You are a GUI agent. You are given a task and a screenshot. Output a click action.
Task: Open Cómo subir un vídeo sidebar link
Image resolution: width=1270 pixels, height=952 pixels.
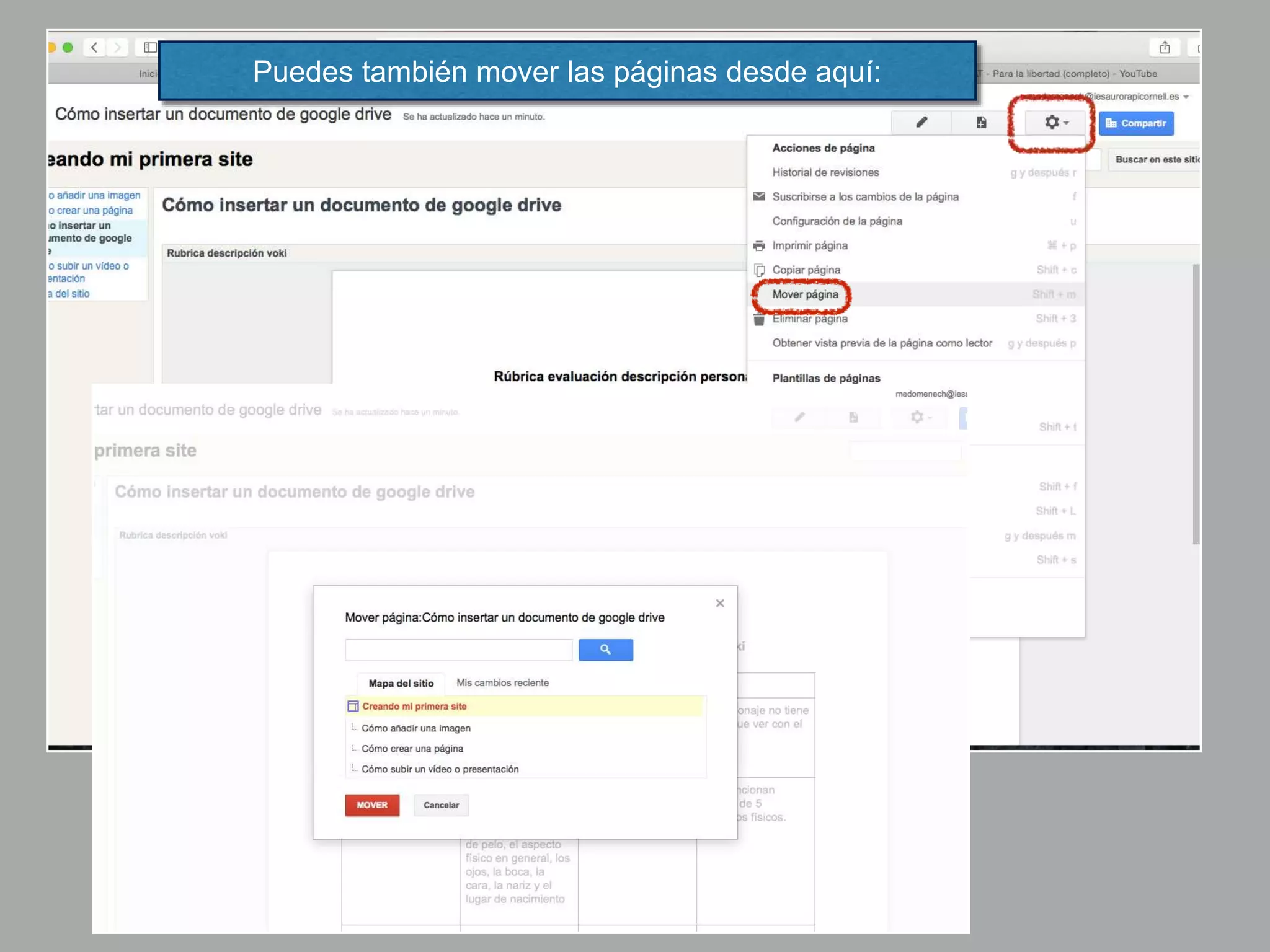point(89,272)
